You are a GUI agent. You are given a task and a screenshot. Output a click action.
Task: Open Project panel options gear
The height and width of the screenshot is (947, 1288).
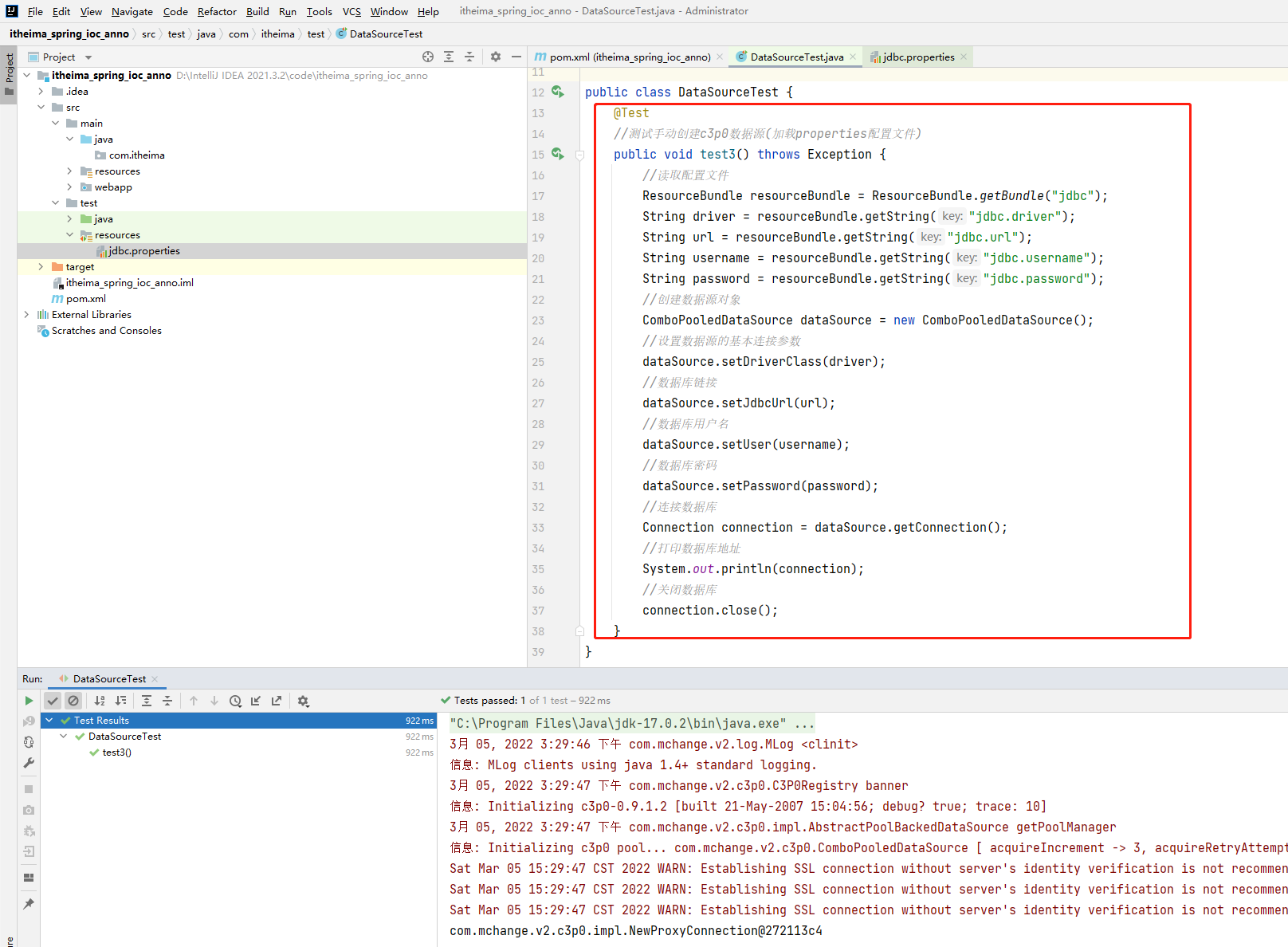(496, 57)
